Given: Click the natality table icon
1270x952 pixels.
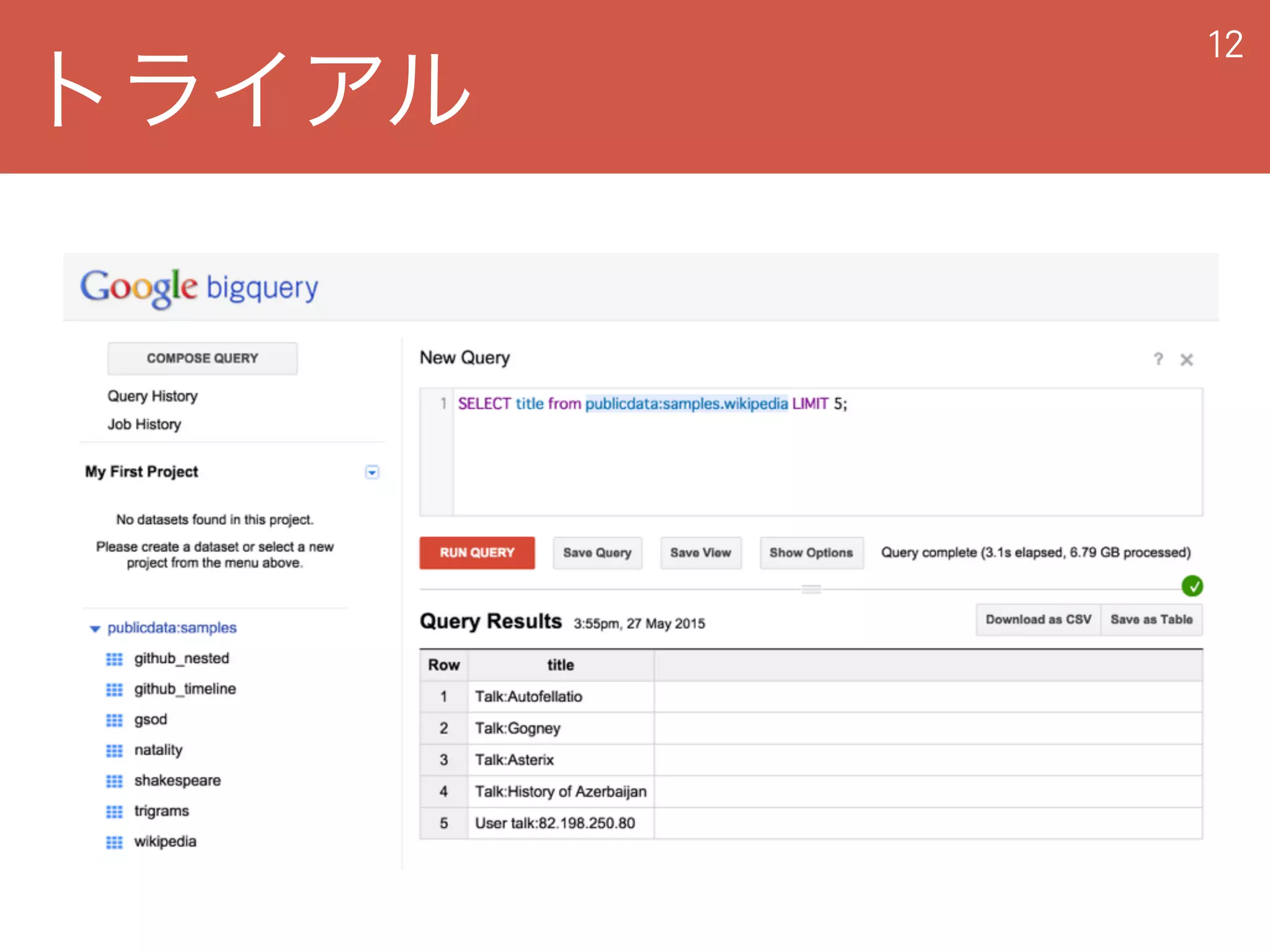Looking at the screenshot, I should 114,751.
